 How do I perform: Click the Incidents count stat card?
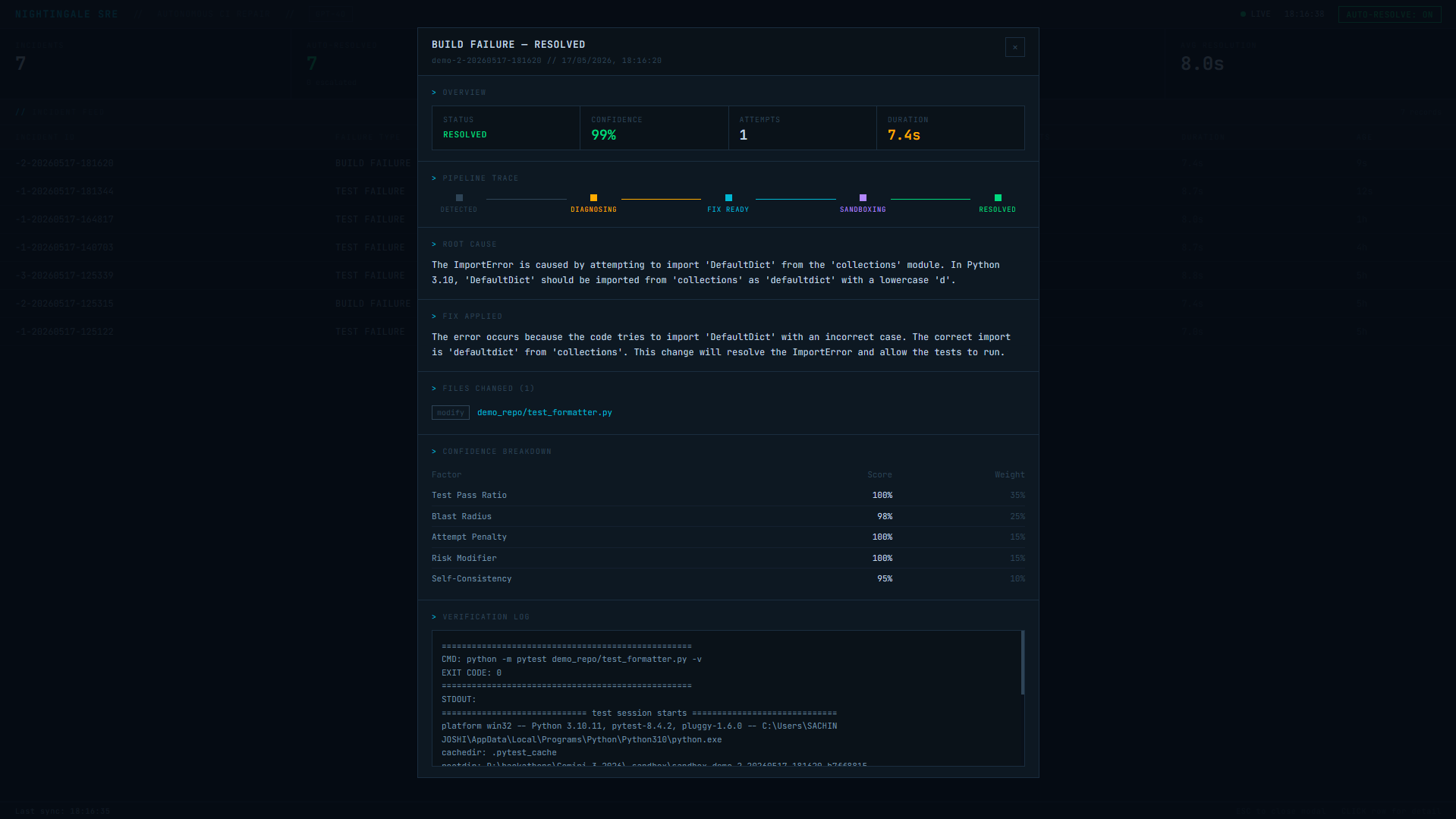click(146, 64)
